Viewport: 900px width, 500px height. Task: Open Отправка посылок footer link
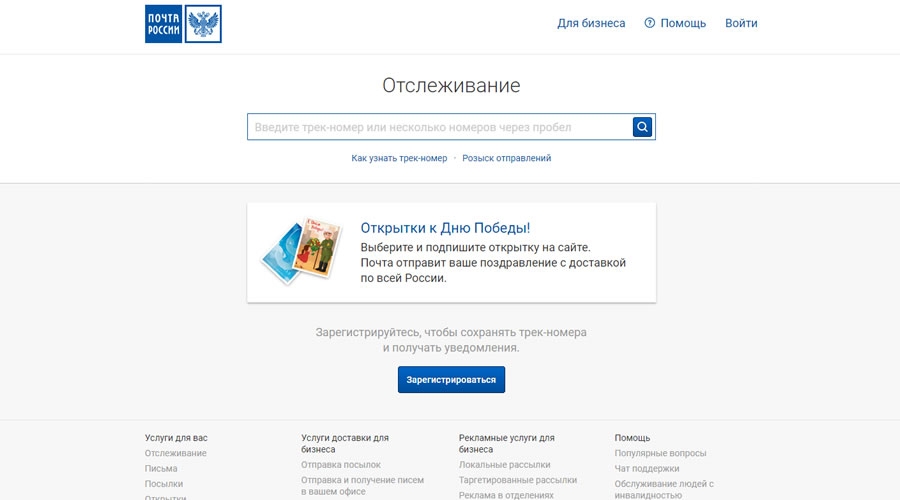point(341,464)
